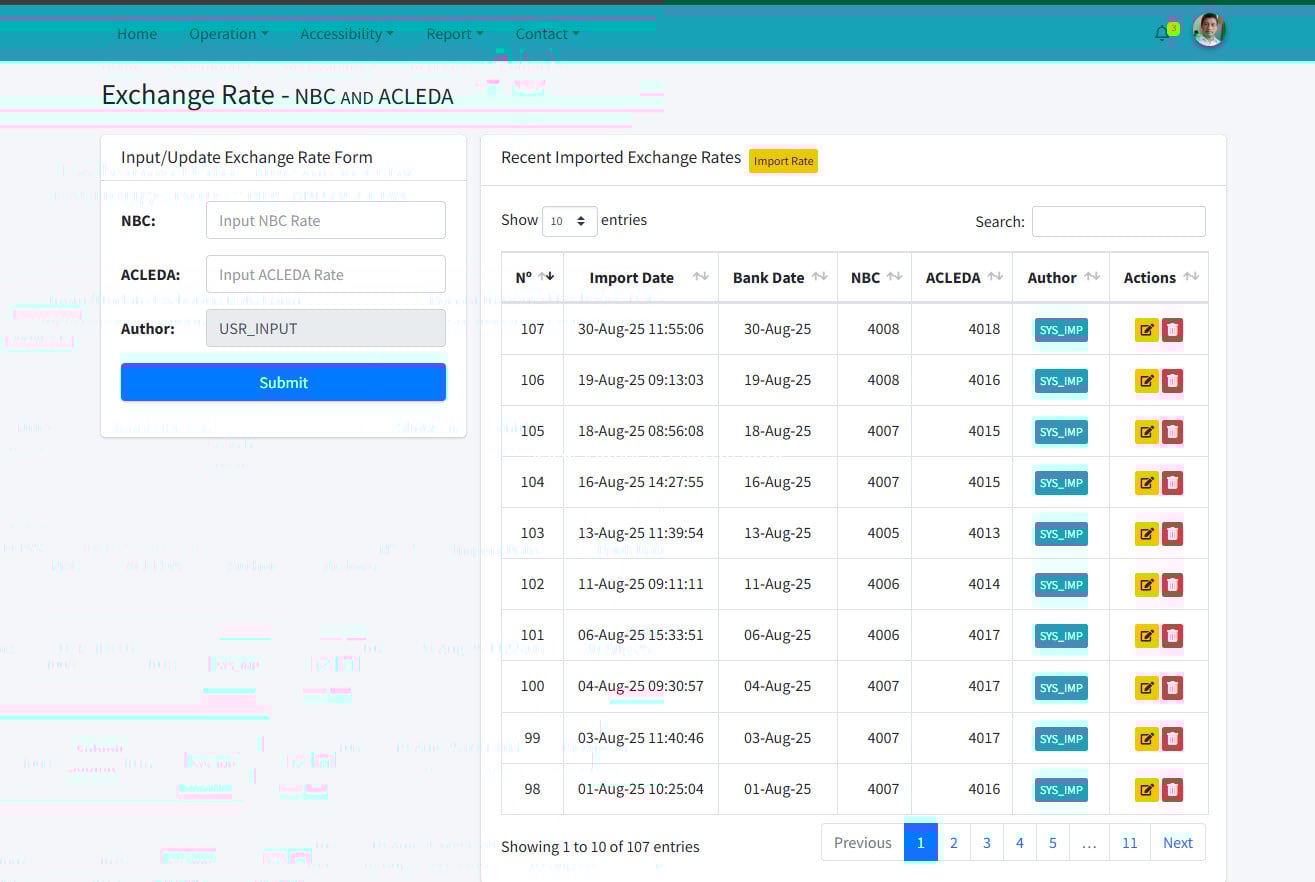
Task: Go to the Home menu item
Action: coord(137,34)
